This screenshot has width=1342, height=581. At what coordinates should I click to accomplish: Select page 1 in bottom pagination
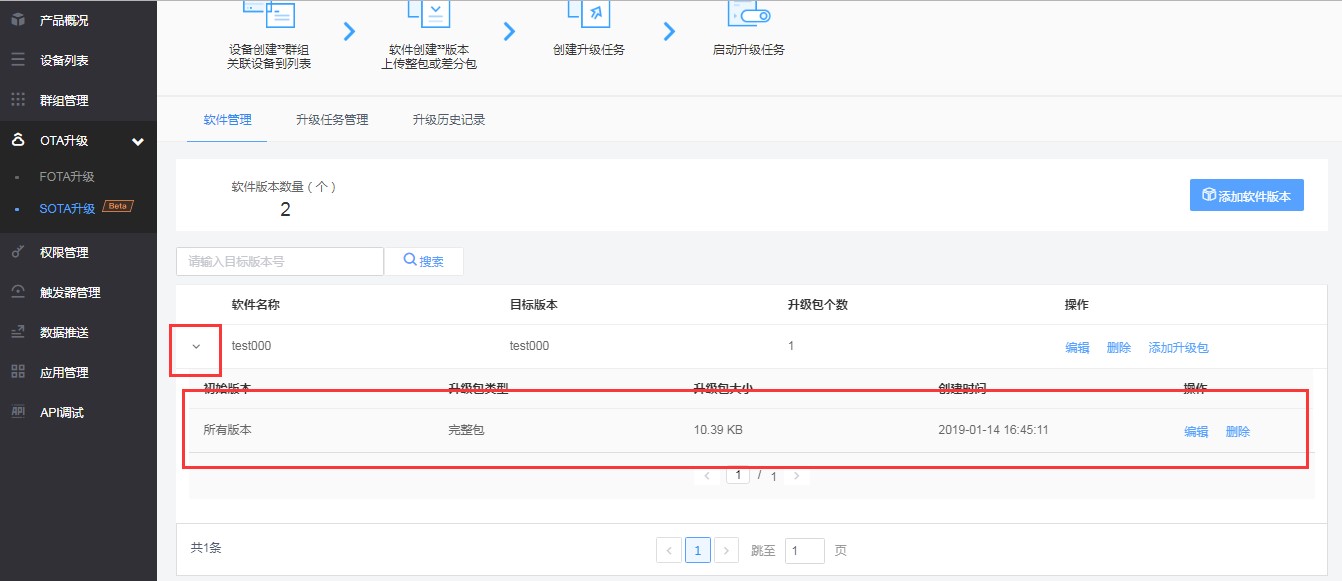coord(698,550)
